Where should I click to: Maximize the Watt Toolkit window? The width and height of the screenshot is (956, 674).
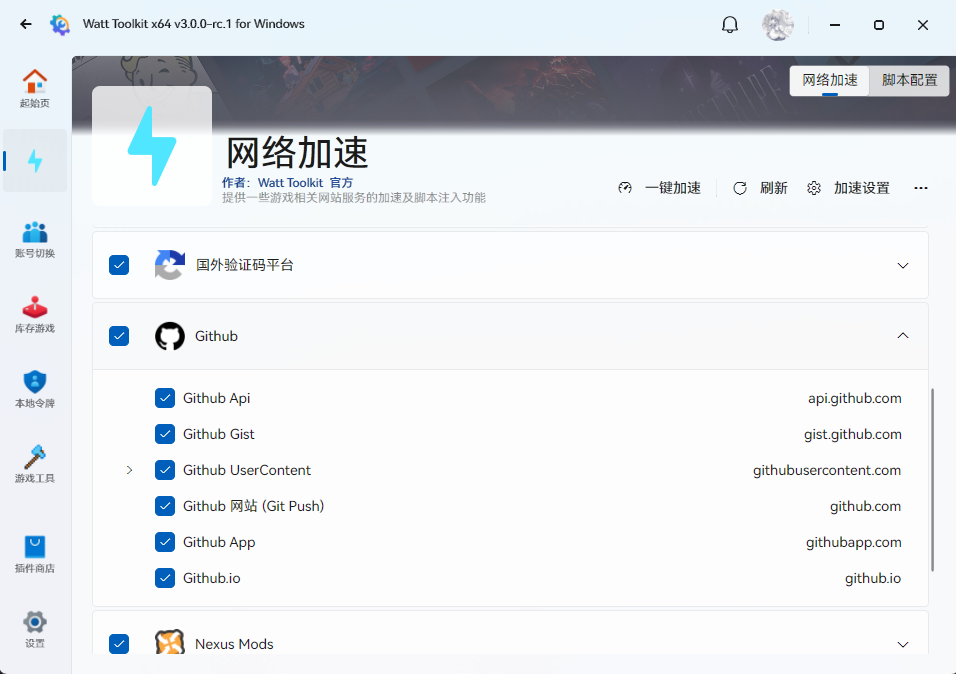[879, 25]
